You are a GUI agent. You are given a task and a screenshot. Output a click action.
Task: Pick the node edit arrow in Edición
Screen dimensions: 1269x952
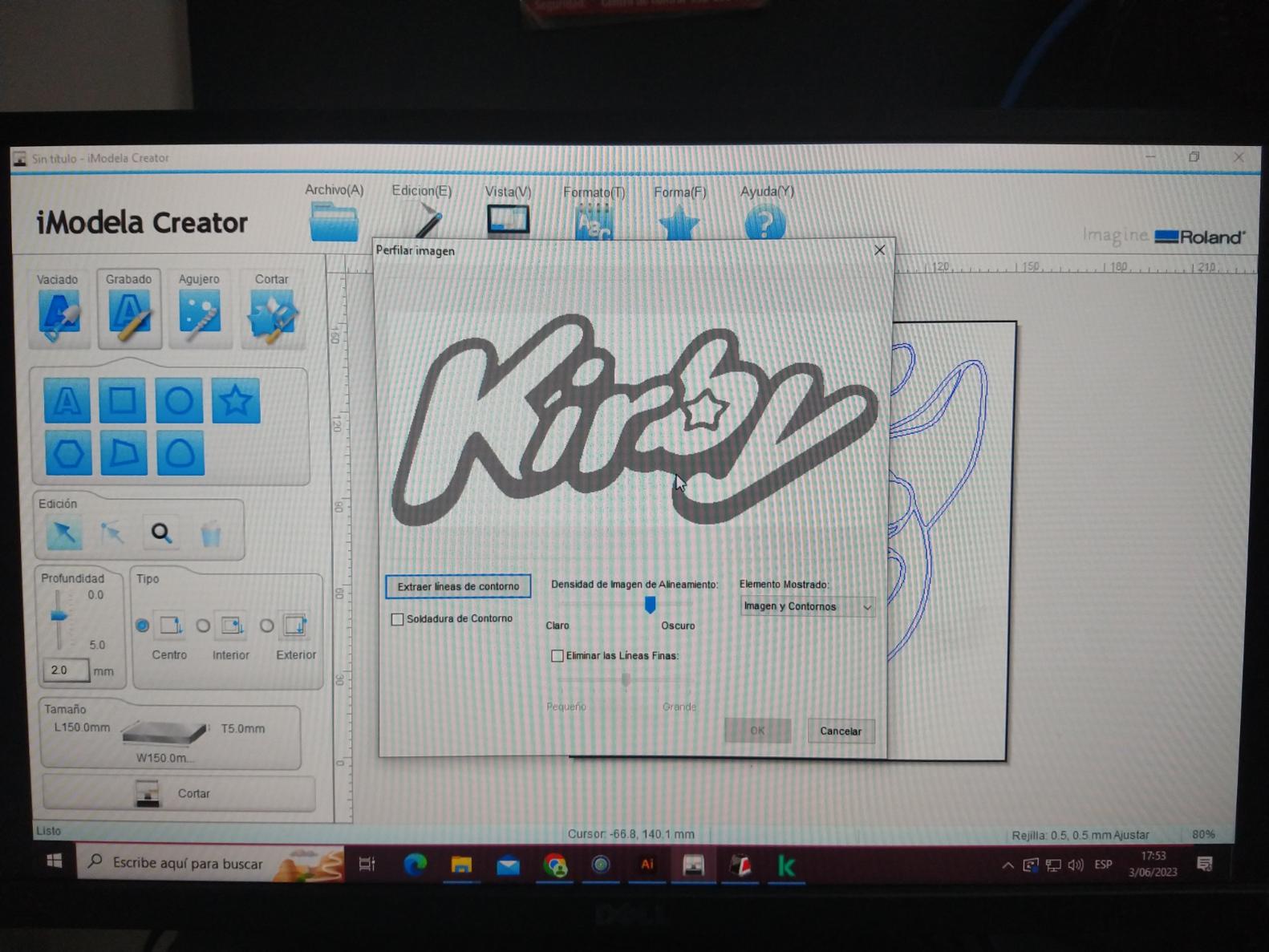point(111,533)
